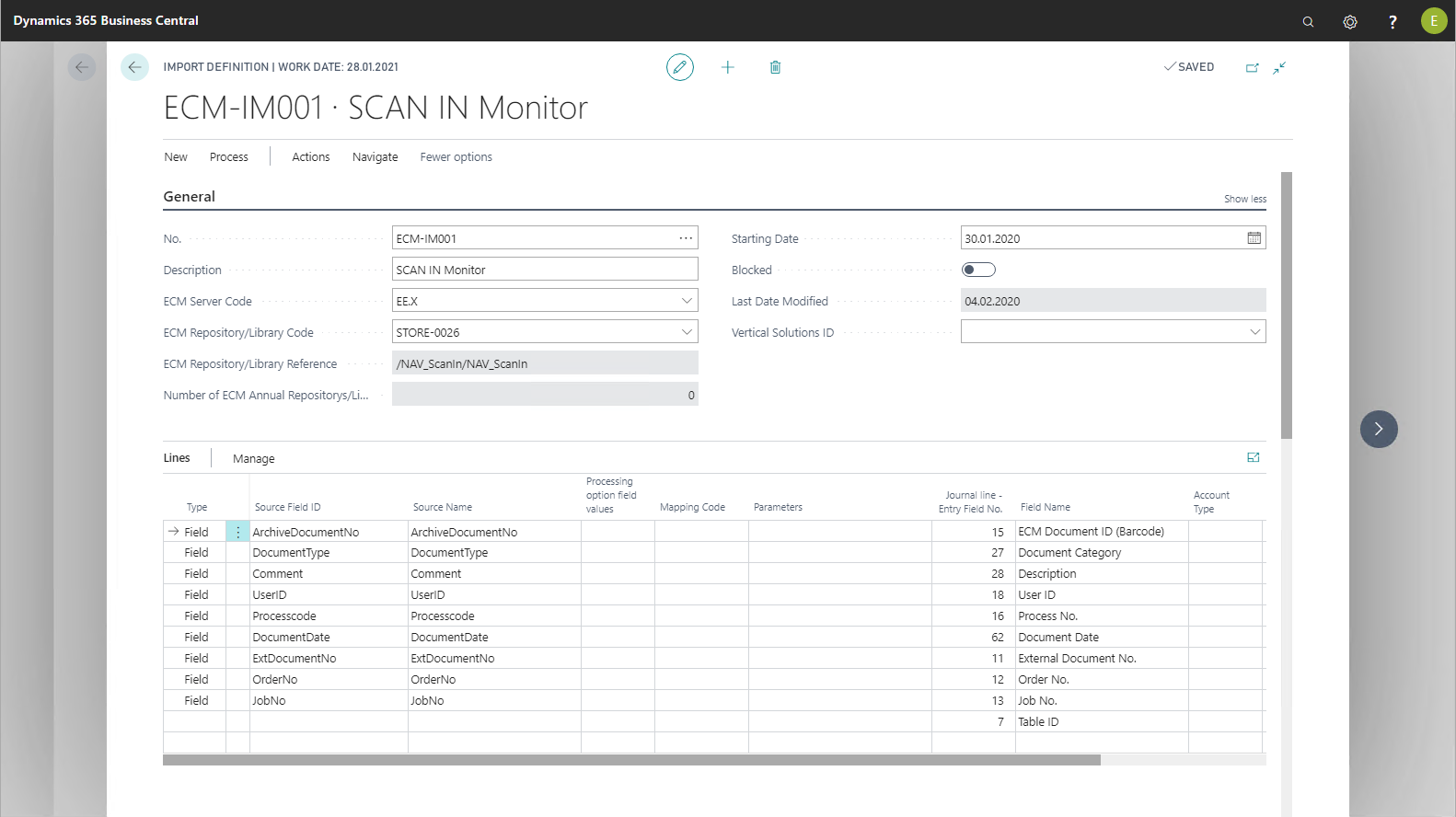The height and width of the screenshot is (817, 1456).
Task: Click into the Description input field
Action: tap(544, 270)
